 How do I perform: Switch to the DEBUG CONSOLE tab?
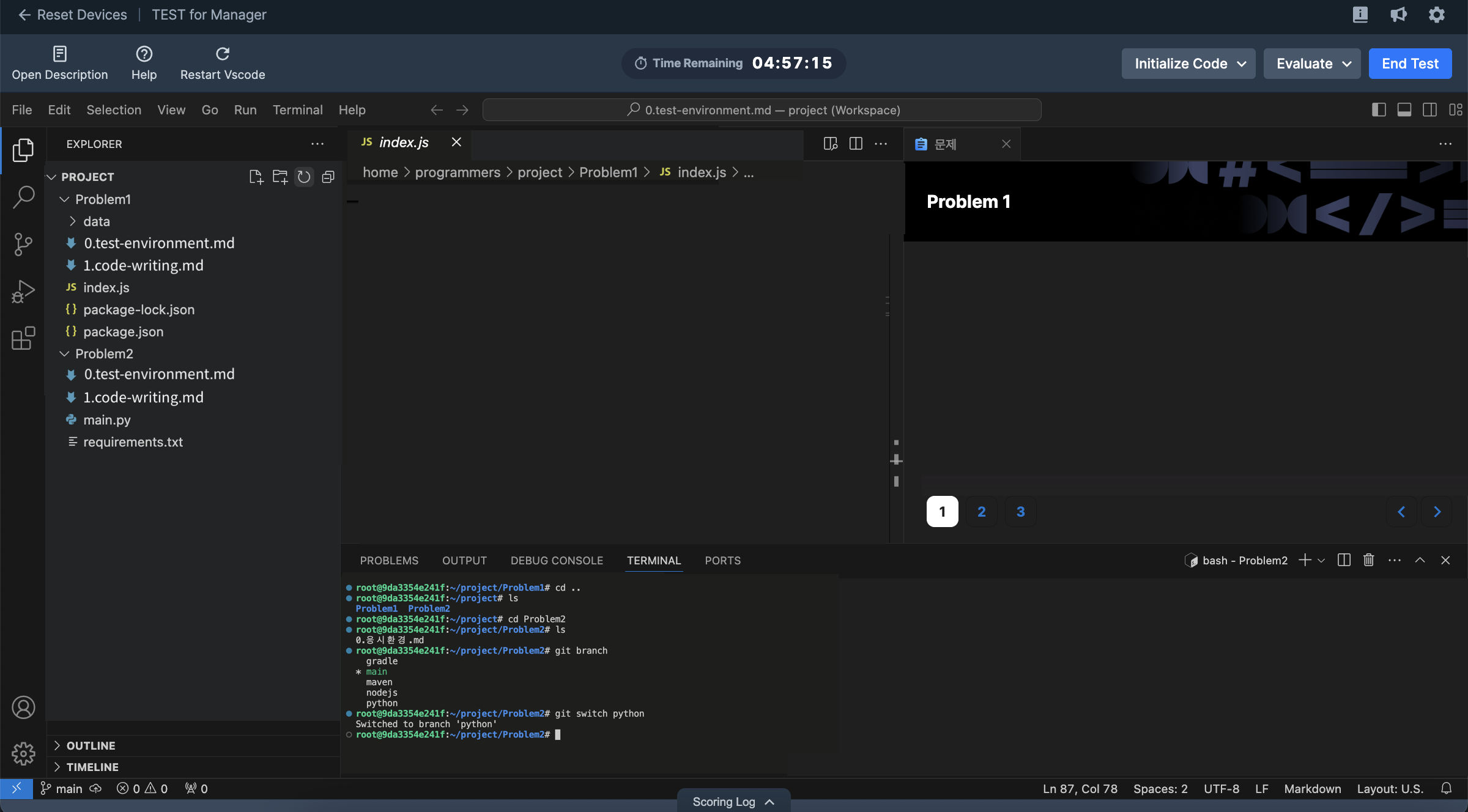click(x=557, y=560)
